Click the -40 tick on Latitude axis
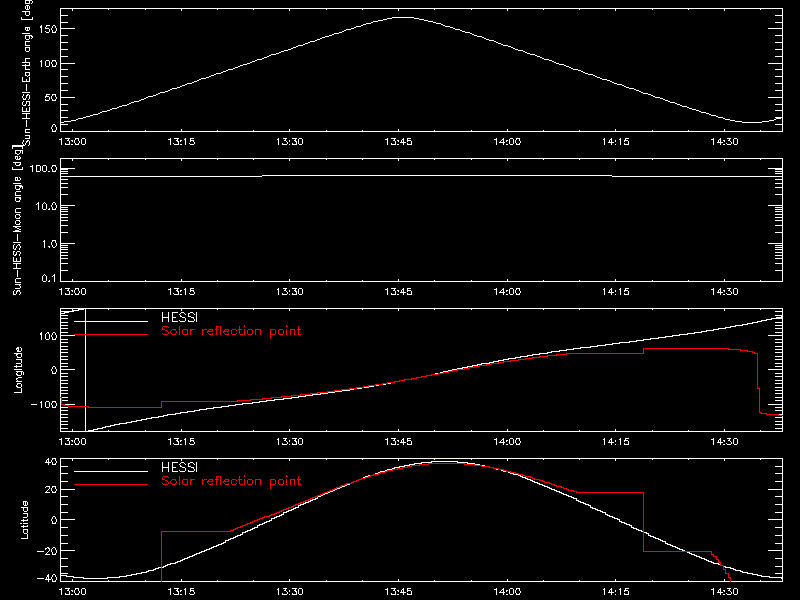 click(x=47, y=578)
